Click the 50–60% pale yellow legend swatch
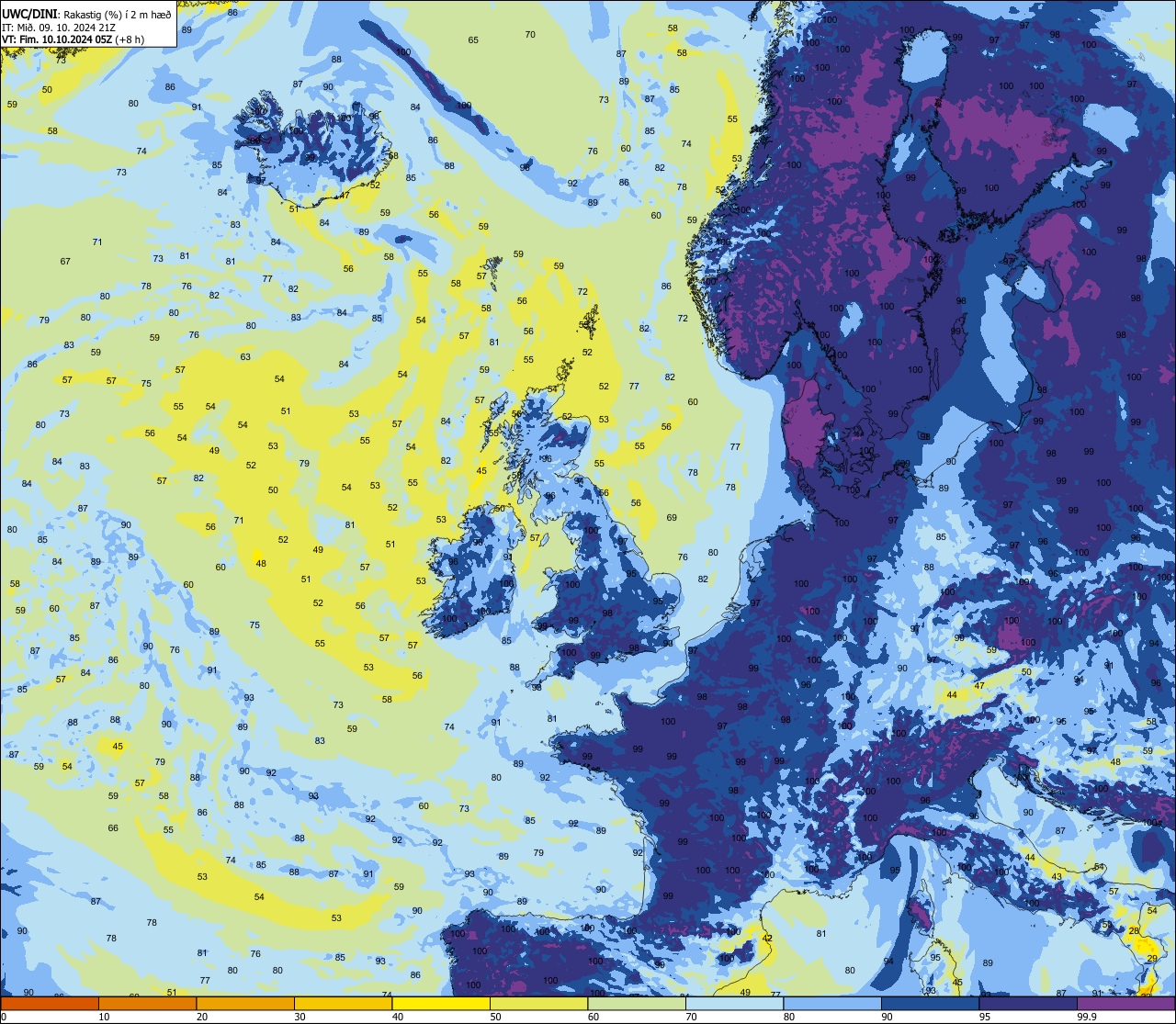The height and width of the screenshot is (1024, 1176). point(538,1003)
